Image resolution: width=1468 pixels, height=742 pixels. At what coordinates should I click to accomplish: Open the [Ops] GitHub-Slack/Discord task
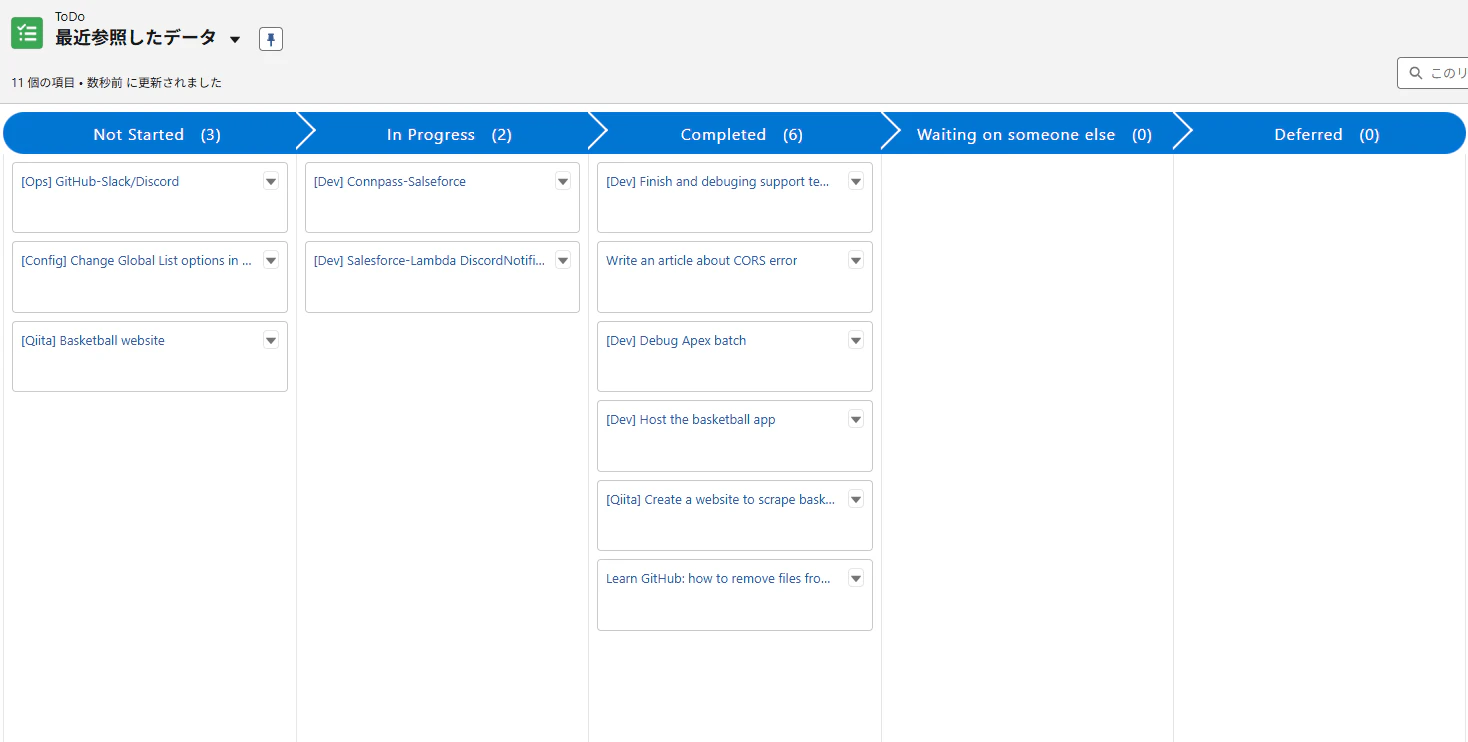pos(100,182)
